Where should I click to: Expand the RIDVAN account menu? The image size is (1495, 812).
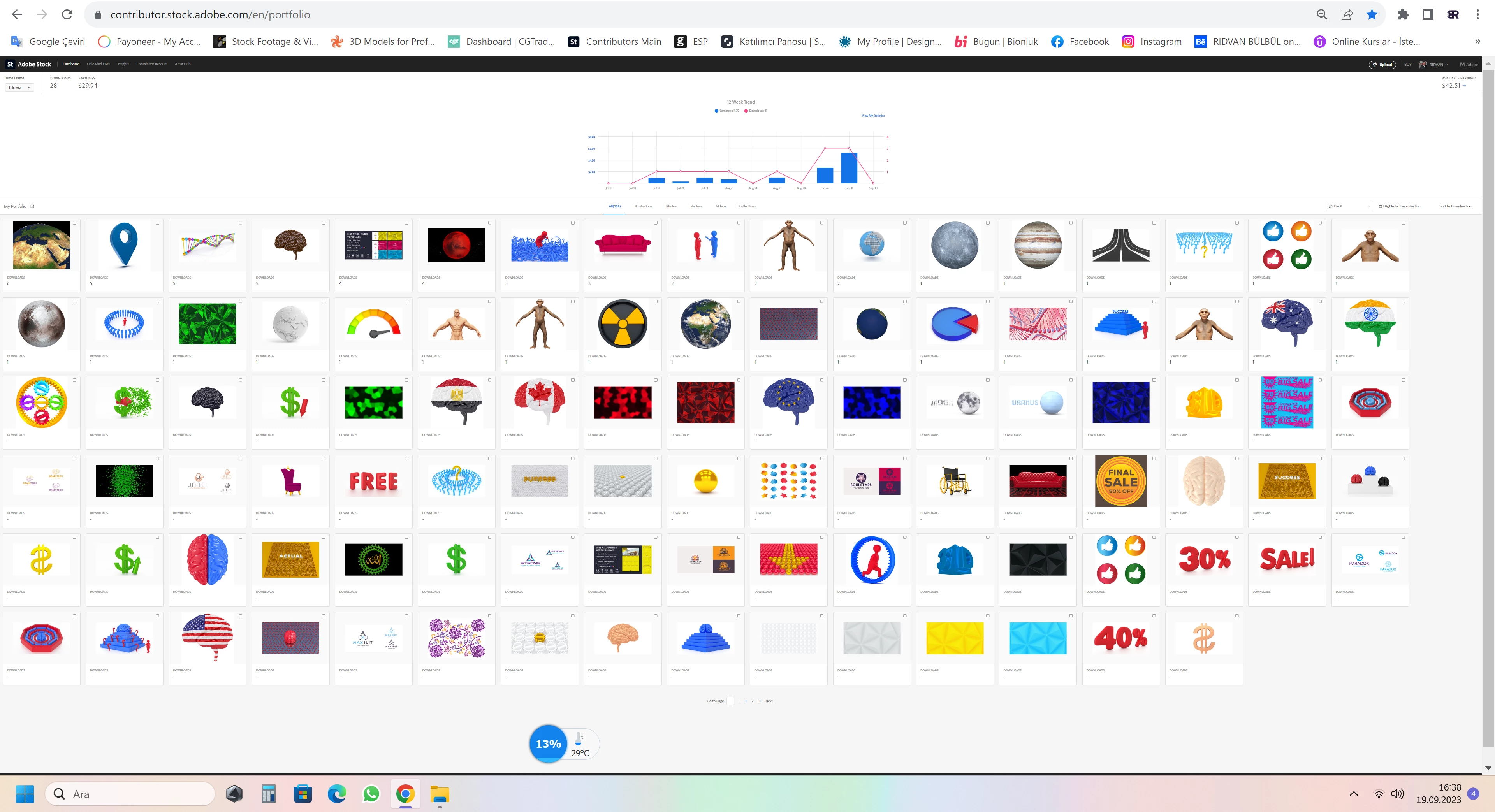(1437, 65)
